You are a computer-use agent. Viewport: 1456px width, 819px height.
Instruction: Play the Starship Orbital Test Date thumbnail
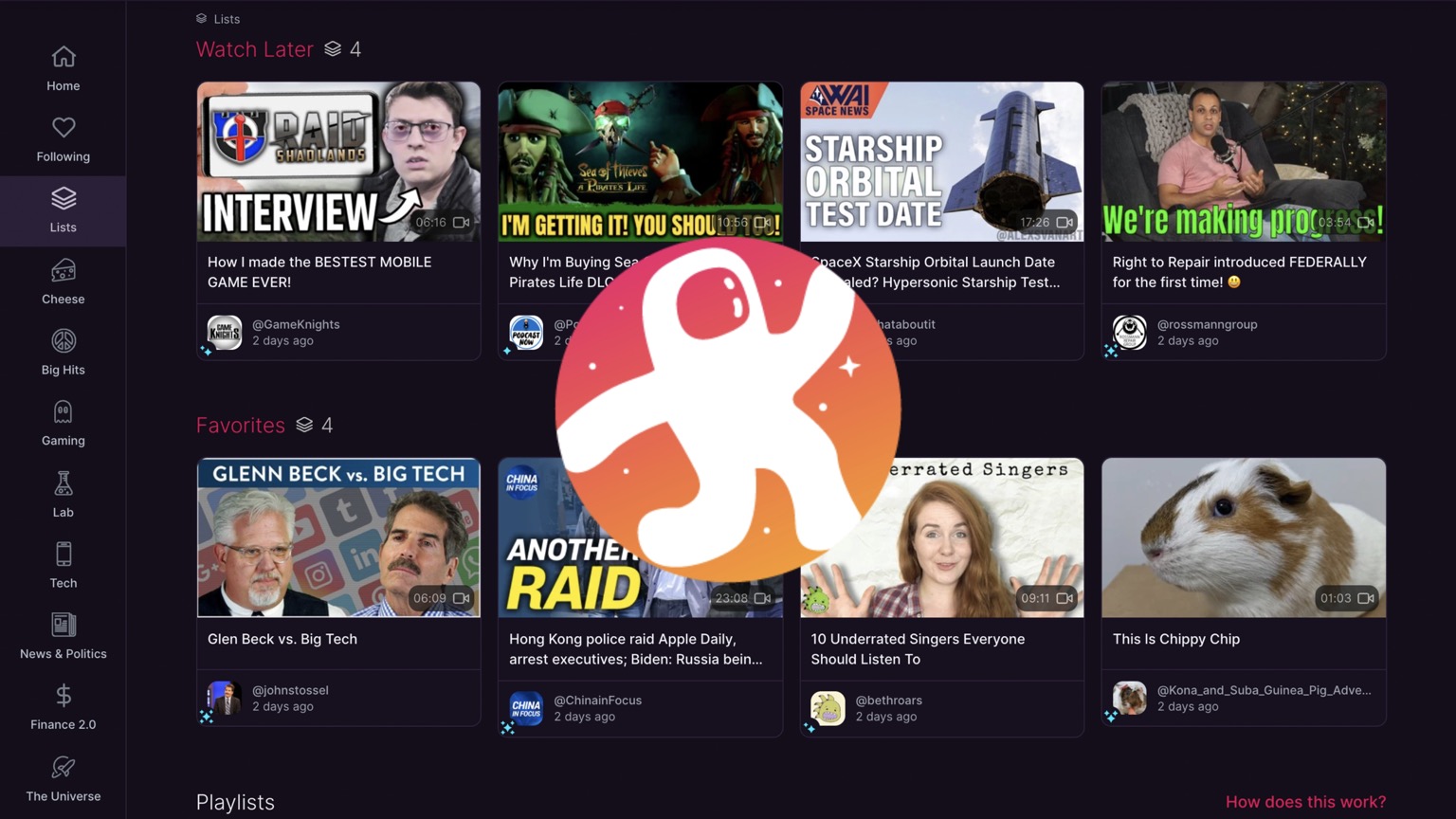(941, 161)
